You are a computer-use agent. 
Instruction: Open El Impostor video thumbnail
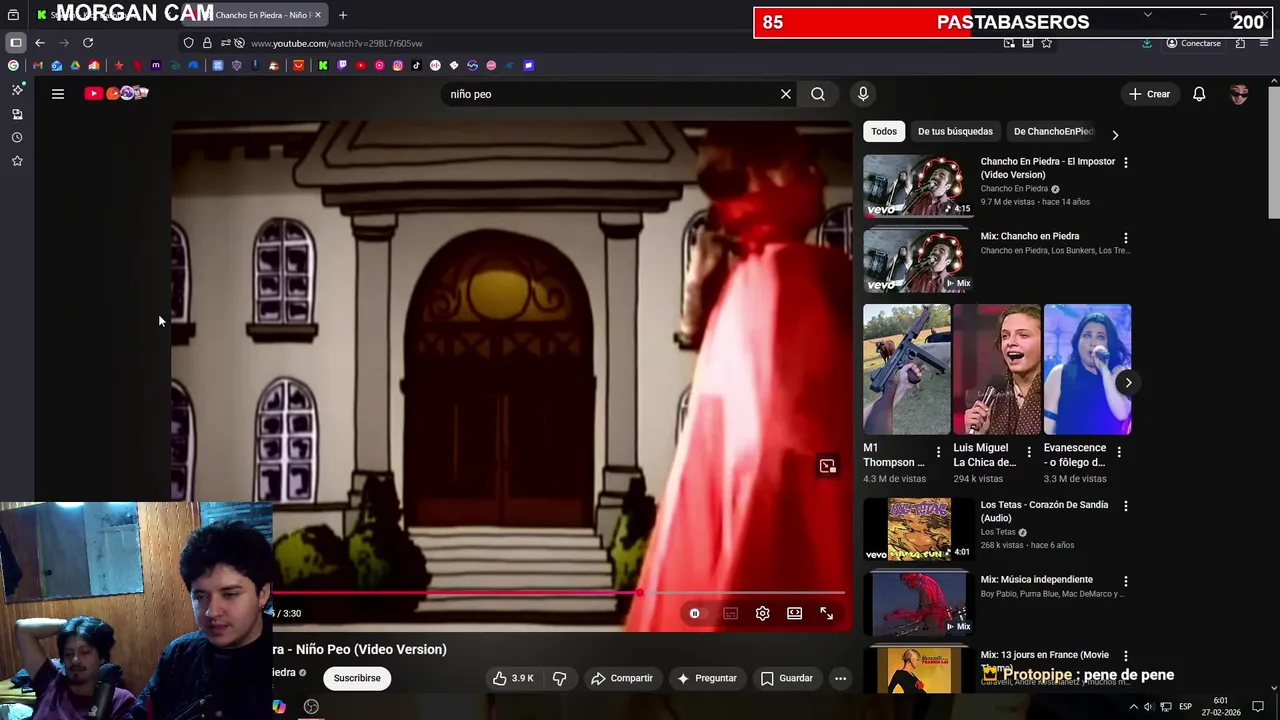(918, 185)
